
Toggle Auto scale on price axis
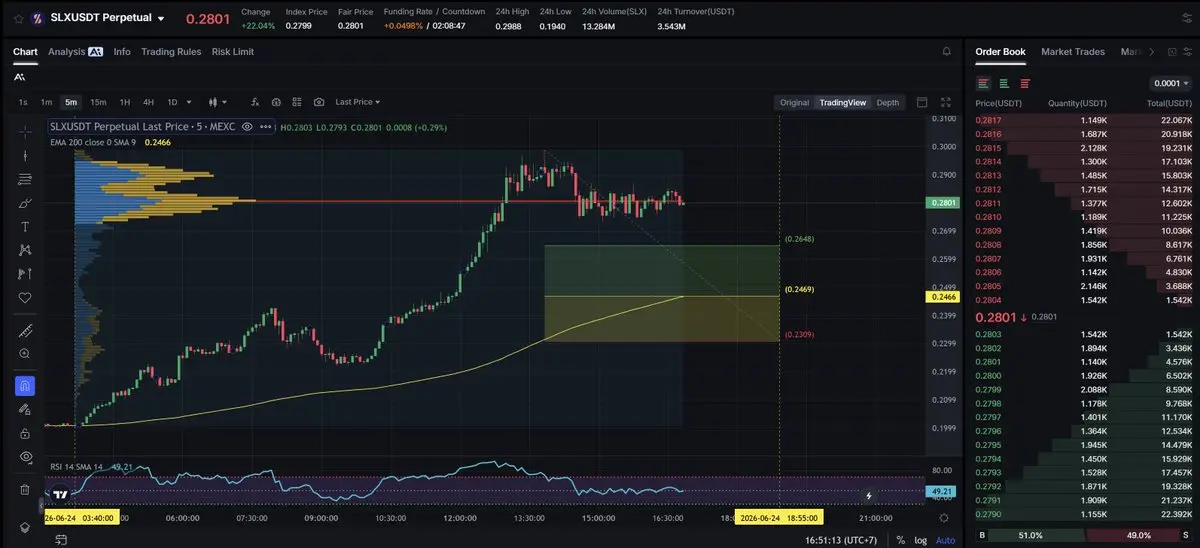(944, 539)
